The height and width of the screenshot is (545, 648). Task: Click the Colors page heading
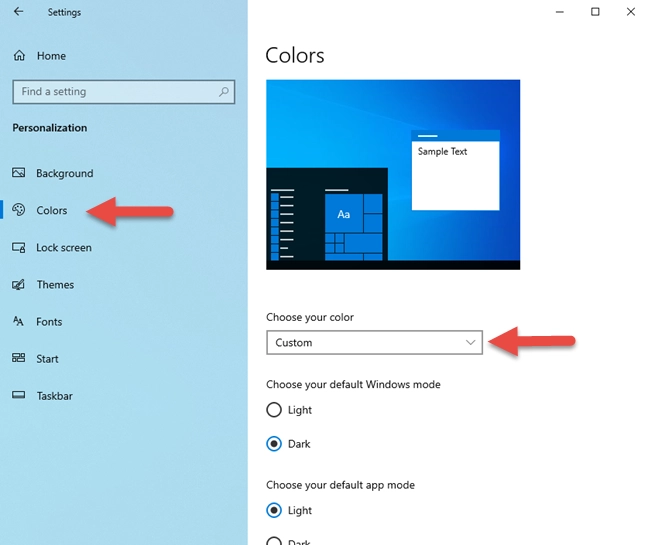[x=295, y=55]
